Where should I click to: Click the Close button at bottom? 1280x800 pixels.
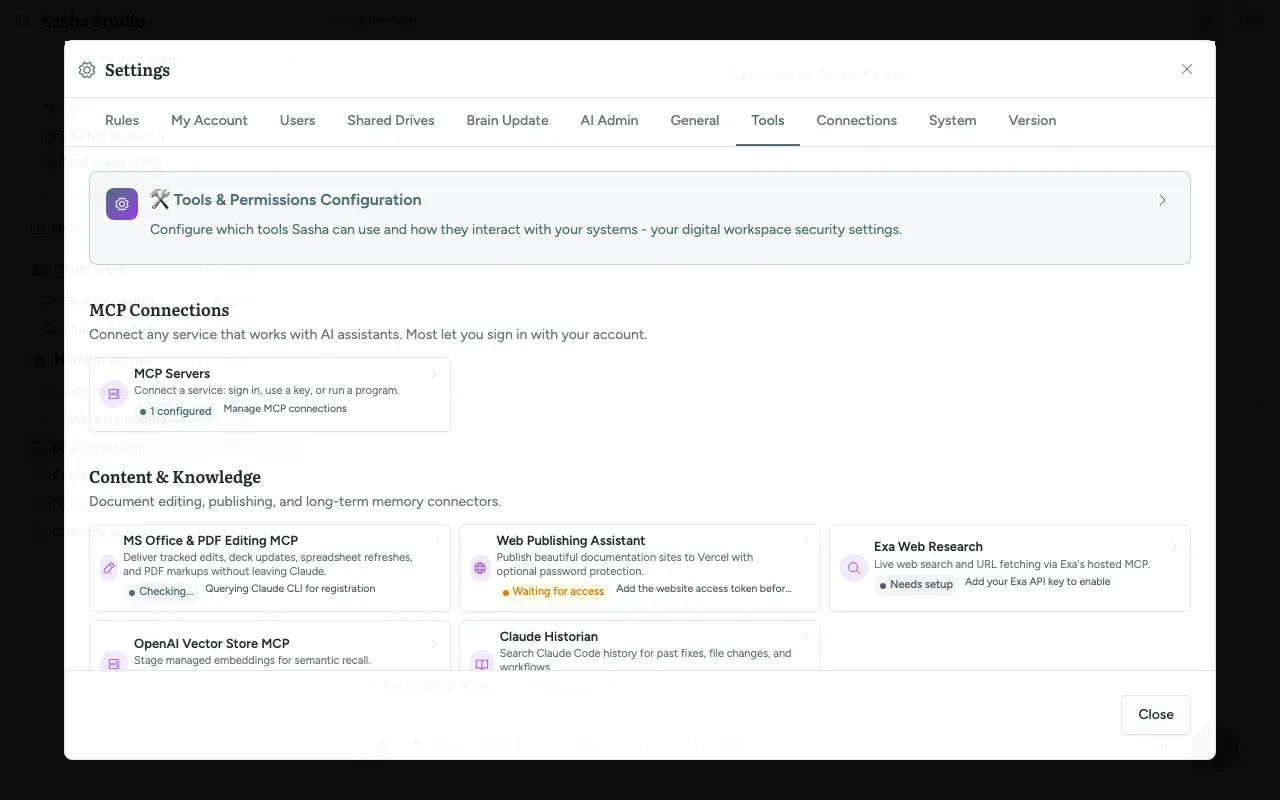click(1155, 714)
